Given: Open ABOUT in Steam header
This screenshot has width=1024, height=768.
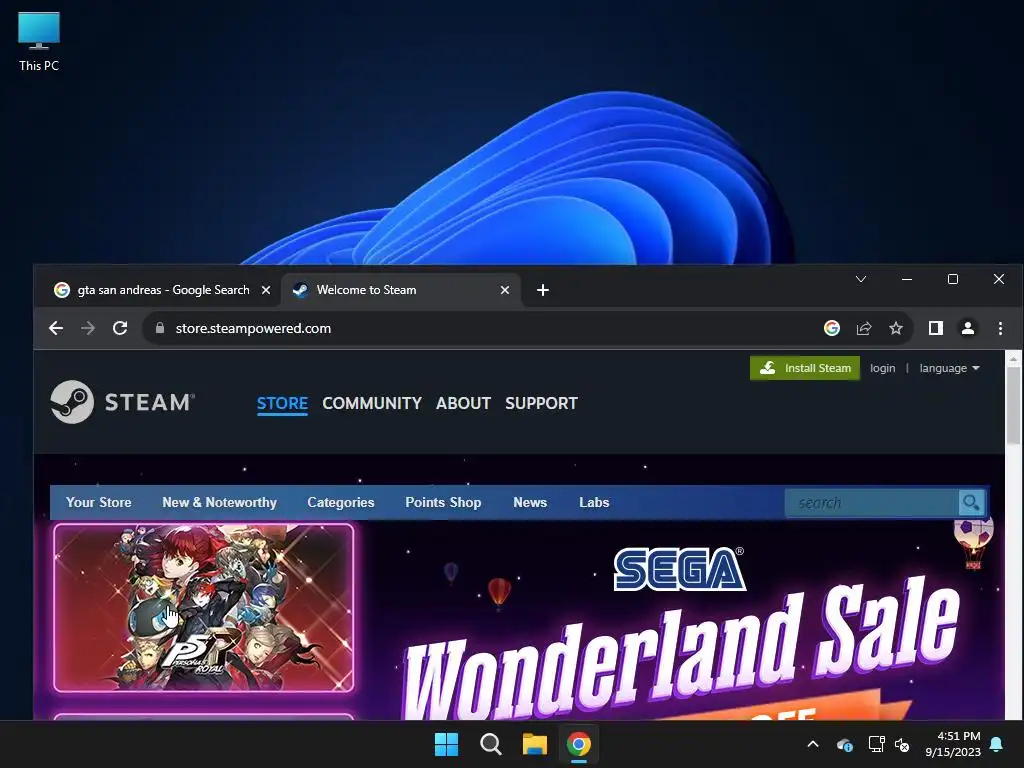Looking at the screenshot, I should pyautogui.click(x=463, y=403).
